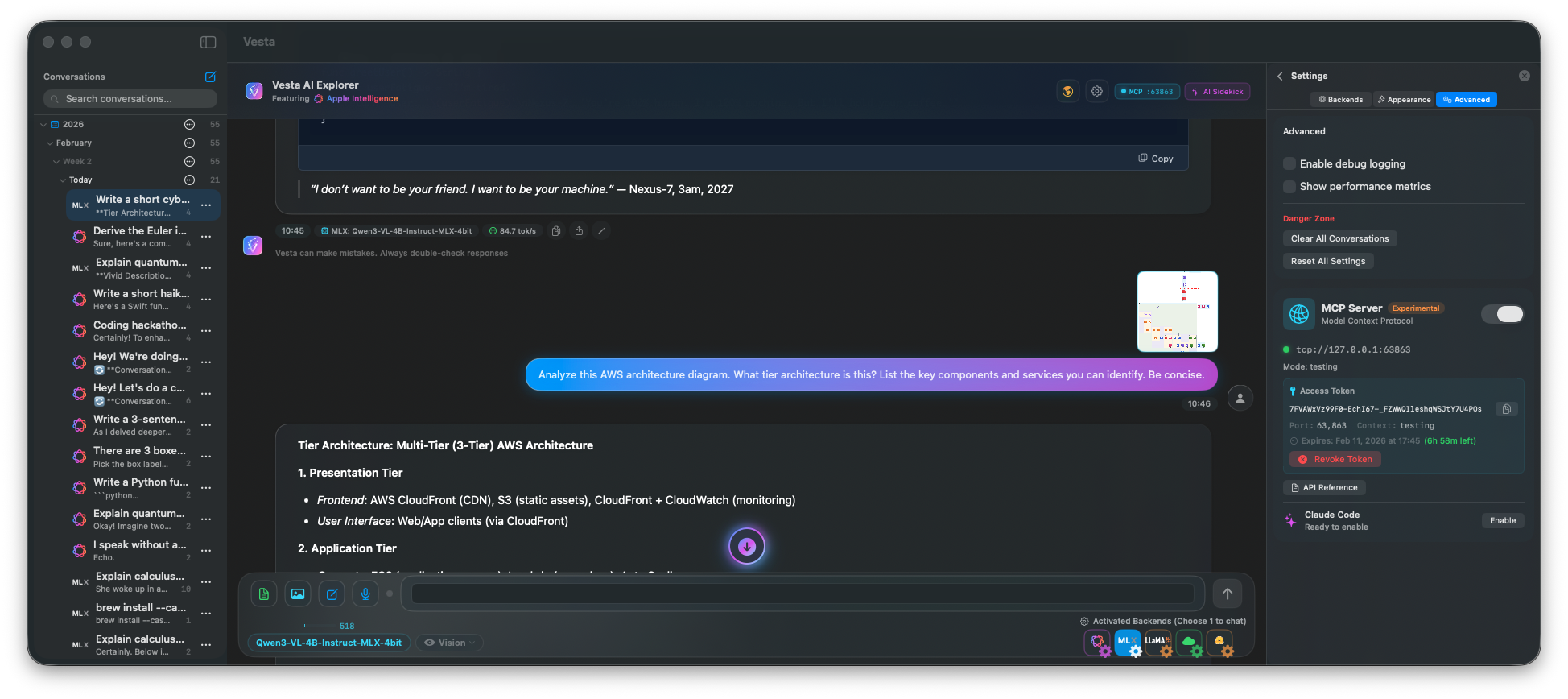Screen dimensions: 1568x699
Task: Switch to the Backends settings tab
Action: [x=1340, y=100]
